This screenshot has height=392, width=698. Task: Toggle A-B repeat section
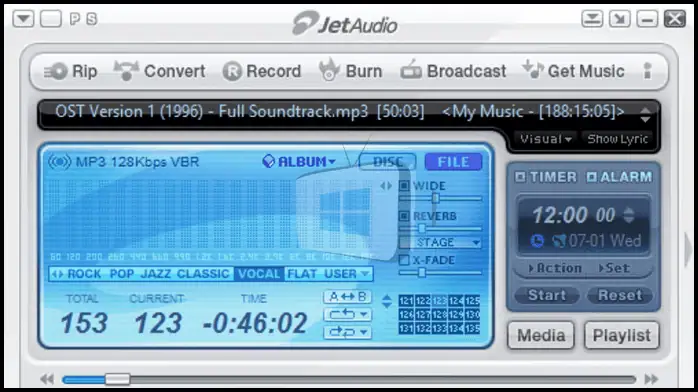[x=347, y=297]
